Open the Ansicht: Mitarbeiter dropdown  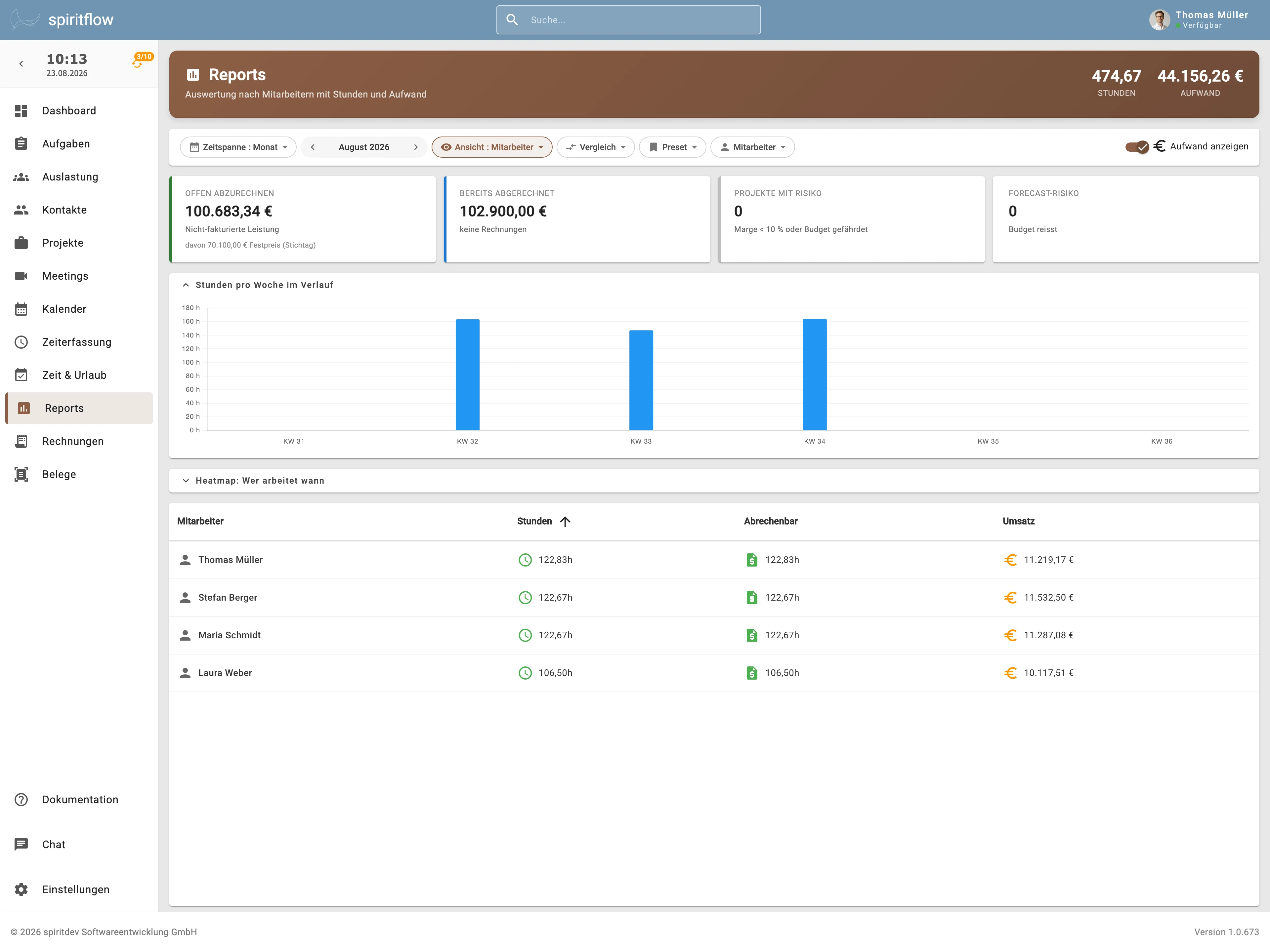[x=492, y=147]
